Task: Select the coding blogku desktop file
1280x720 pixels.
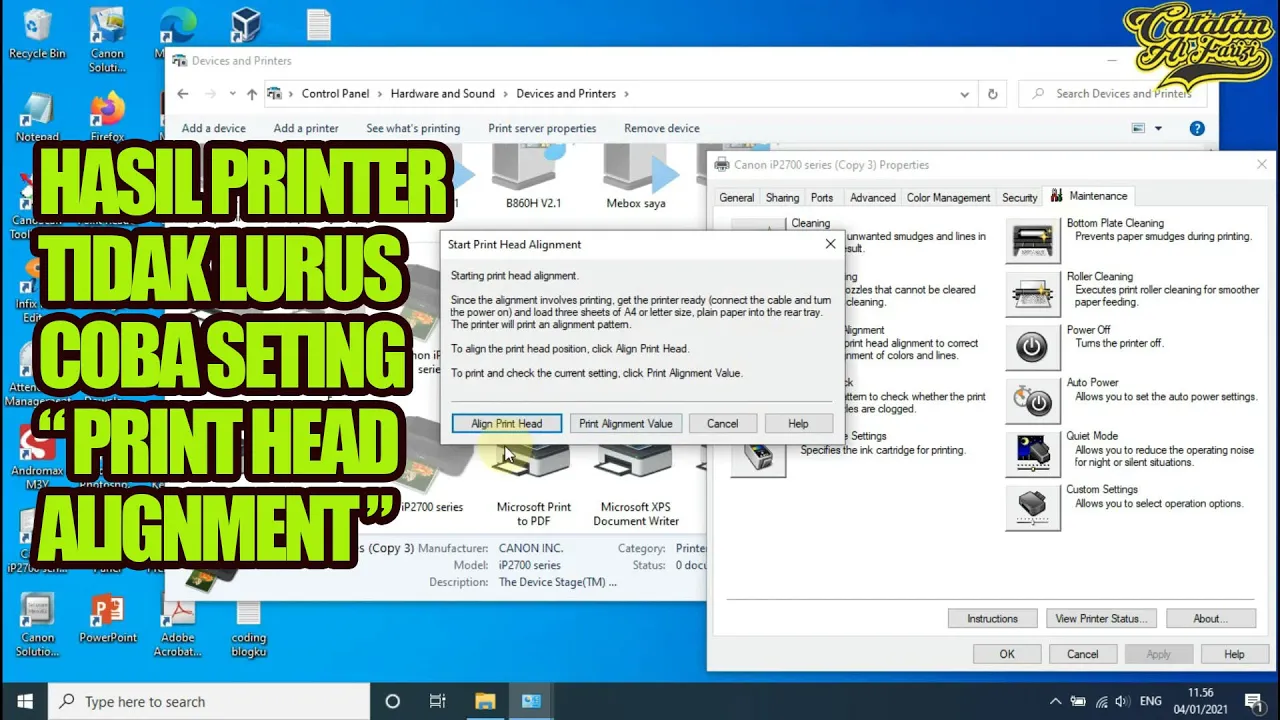Action: 248,627
